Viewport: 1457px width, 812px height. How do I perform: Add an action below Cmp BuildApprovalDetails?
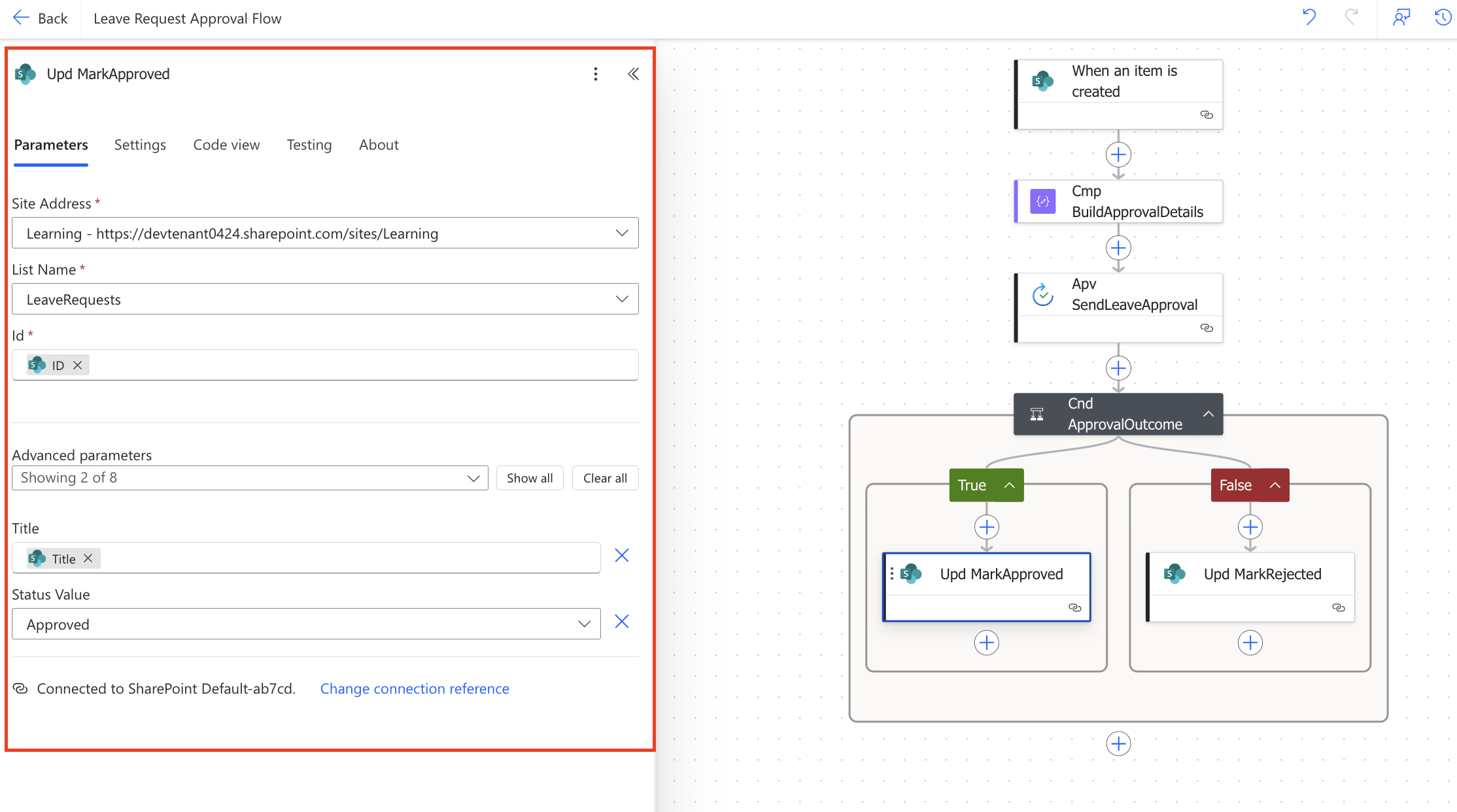point(1118,248)
